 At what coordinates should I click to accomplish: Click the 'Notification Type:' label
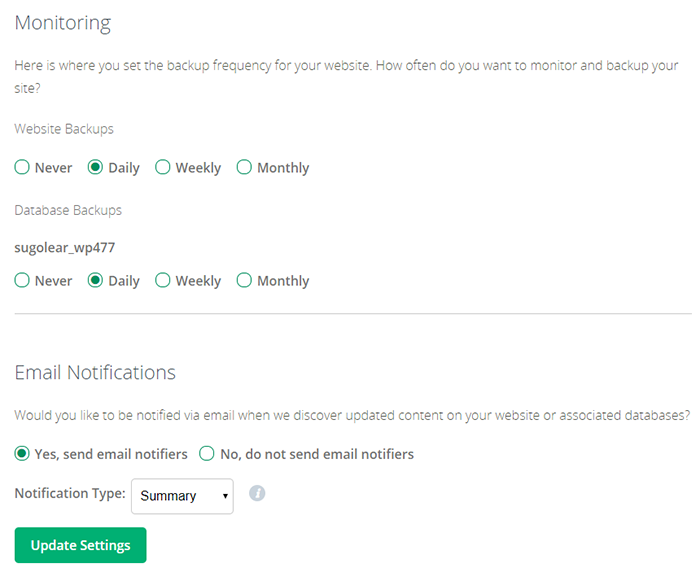pyautogui.click(x=70, y=494)
